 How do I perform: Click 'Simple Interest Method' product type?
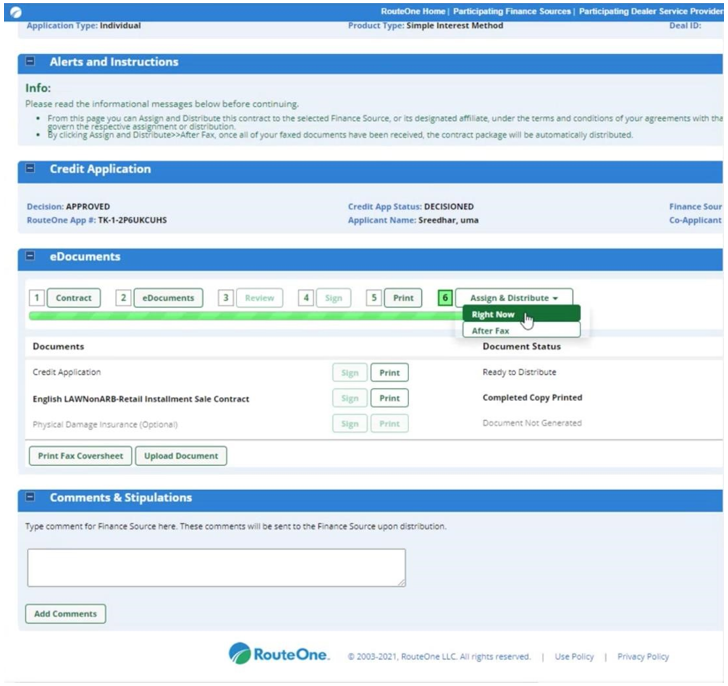[455, 26]
